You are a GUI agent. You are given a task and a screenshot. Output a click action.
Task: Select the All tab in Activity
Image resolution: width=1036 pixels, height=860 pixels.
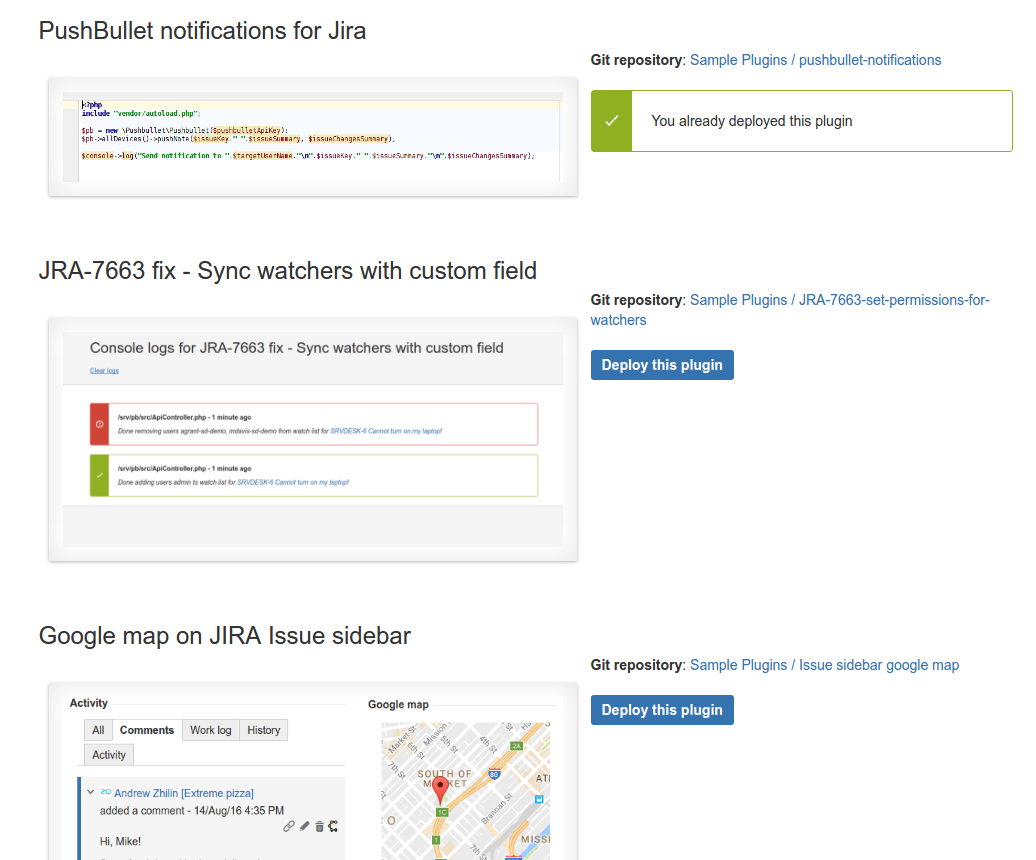click(x=98, y=730)
